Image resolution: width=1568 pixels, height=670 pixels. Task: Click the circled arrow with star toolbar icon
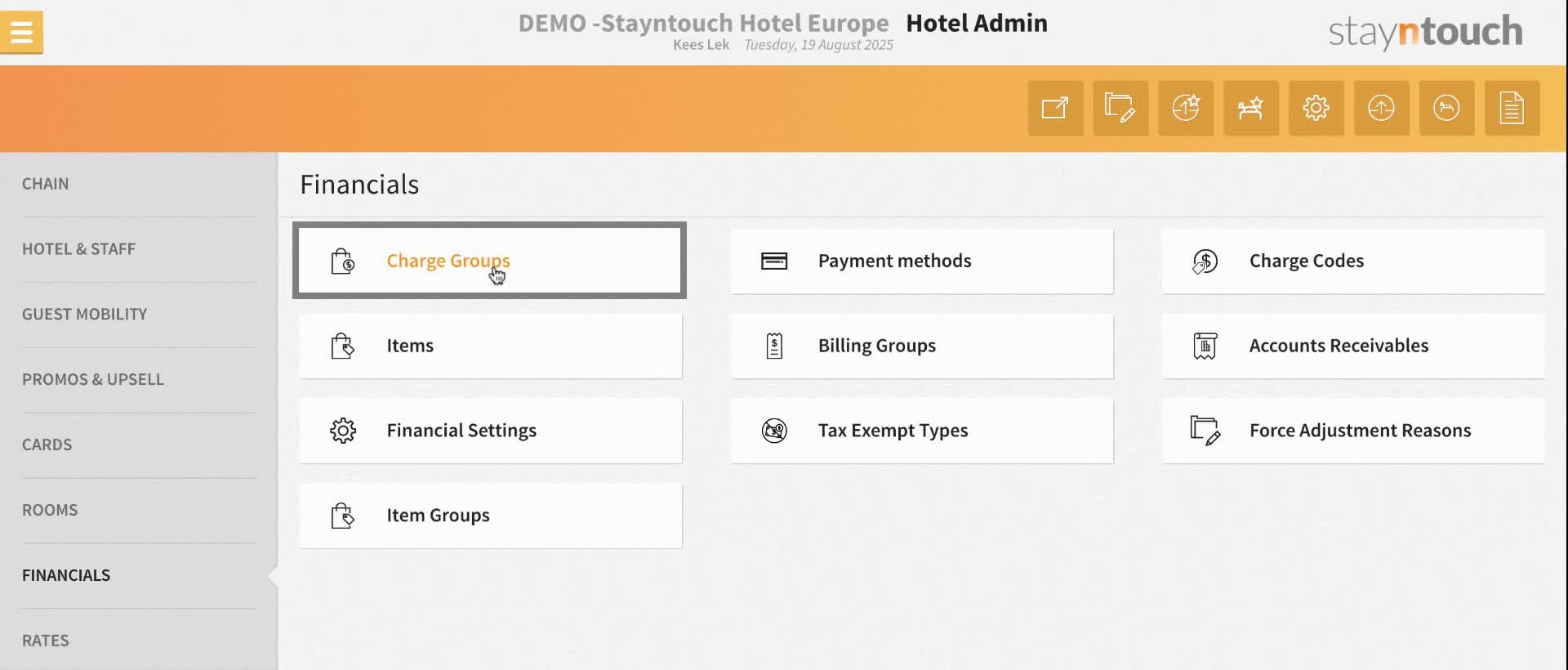1186,108
